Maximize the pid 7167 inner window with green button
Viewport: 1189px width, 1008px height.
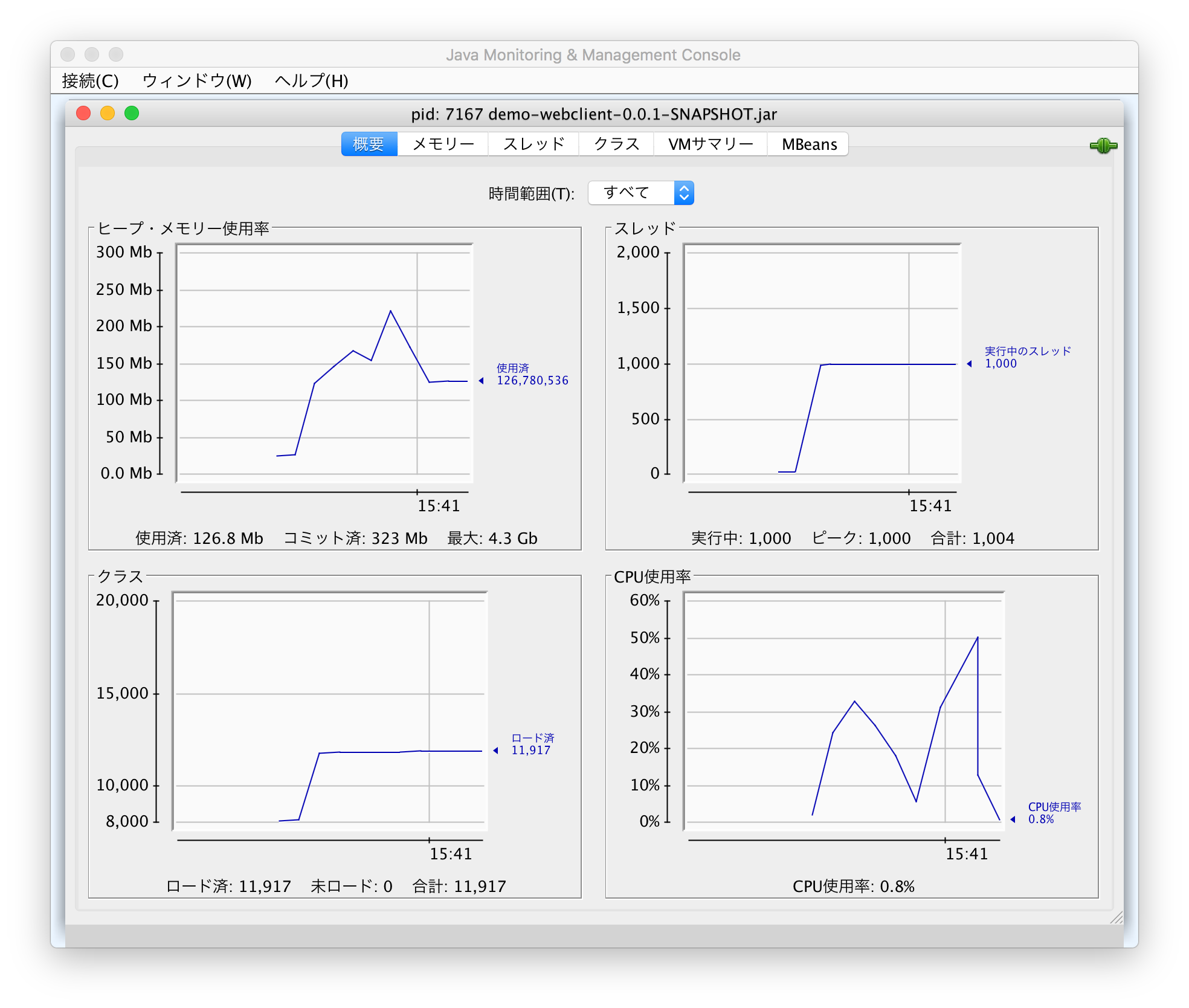[x=132, y=113]
